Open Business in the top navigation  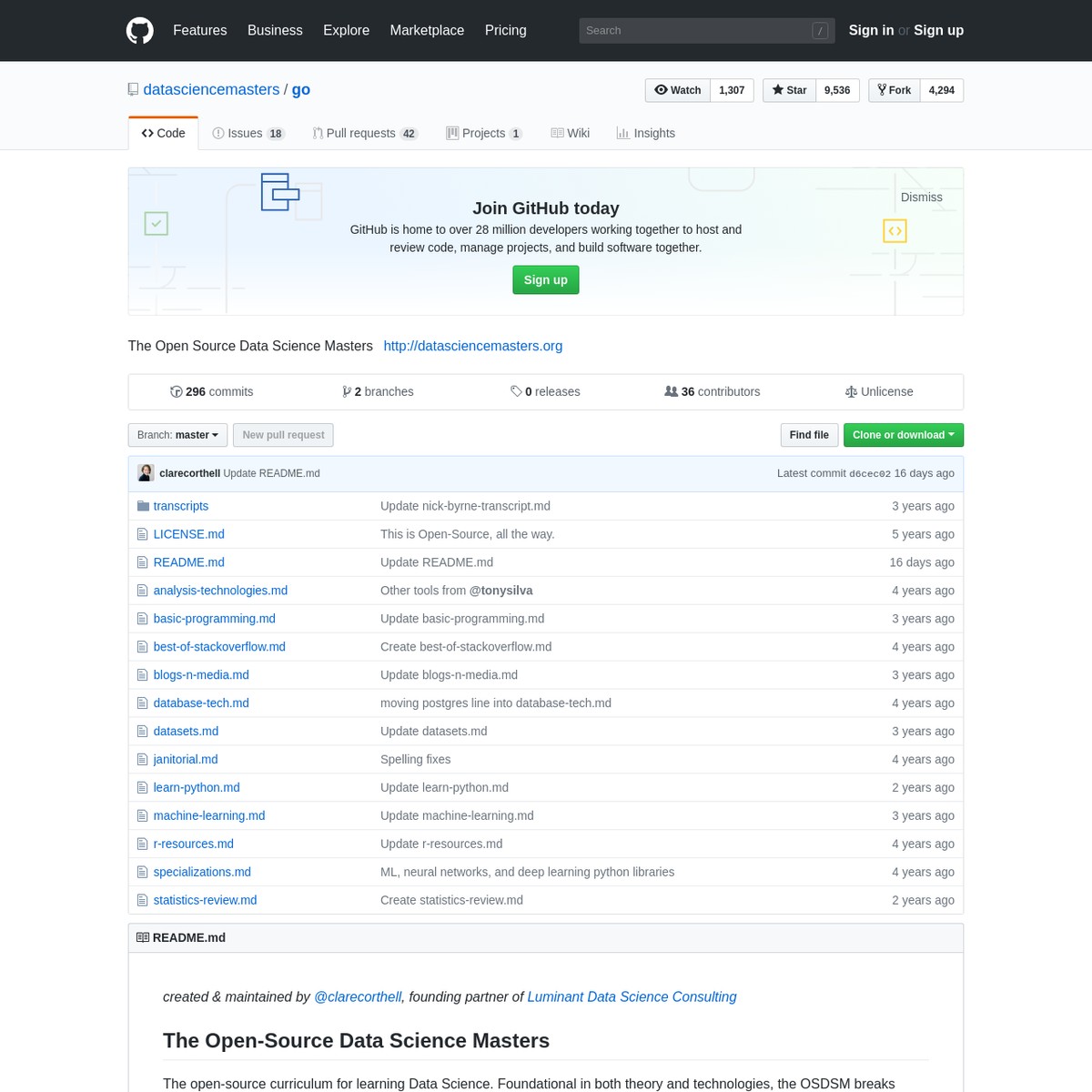click(x=275, y=30)
